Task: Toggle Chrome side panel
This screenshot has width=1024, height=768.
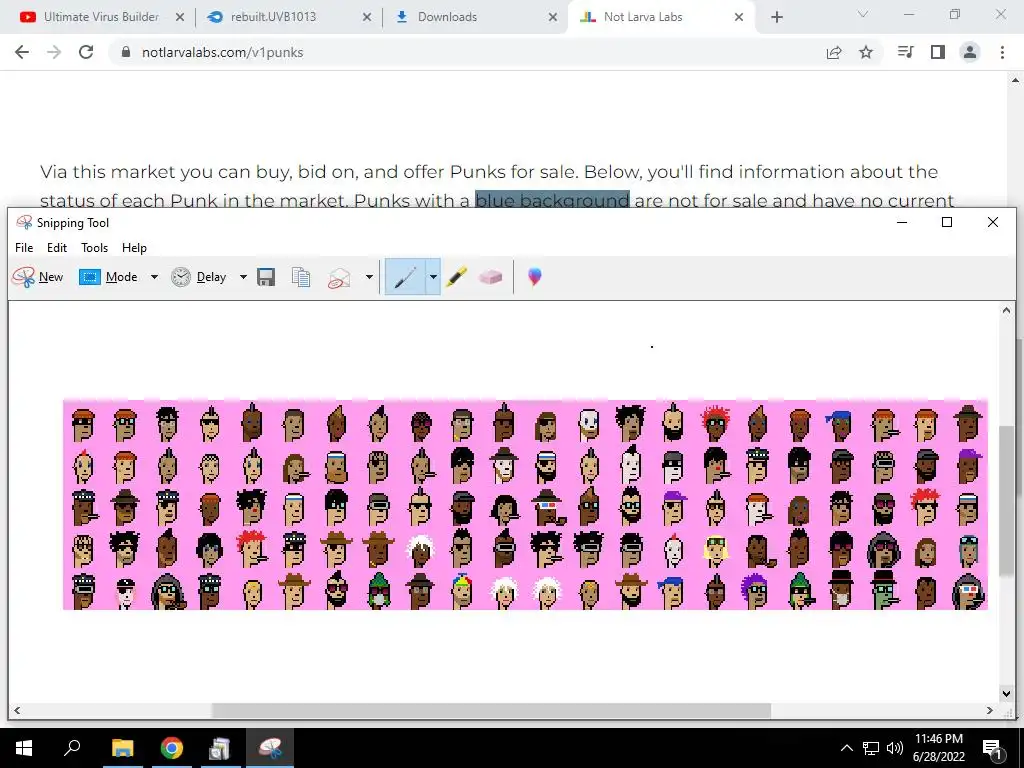Action: 938,52
